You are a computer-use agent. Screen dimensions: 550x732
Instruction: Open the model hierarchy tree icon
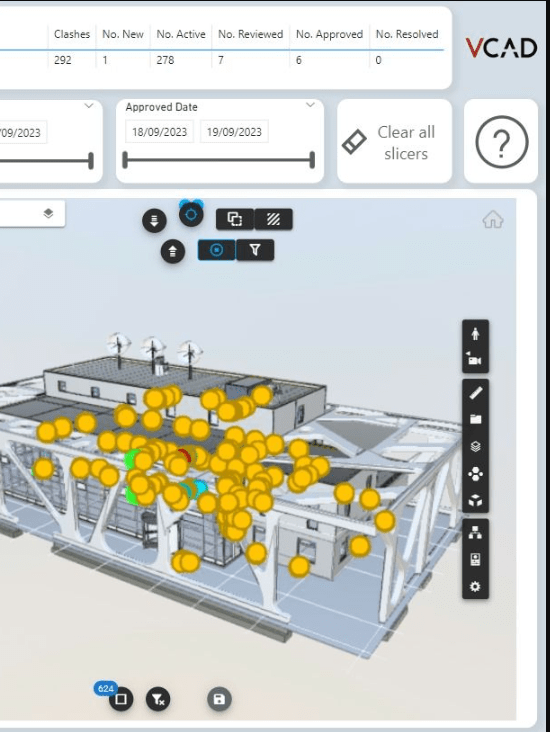[x=475, y=532]
